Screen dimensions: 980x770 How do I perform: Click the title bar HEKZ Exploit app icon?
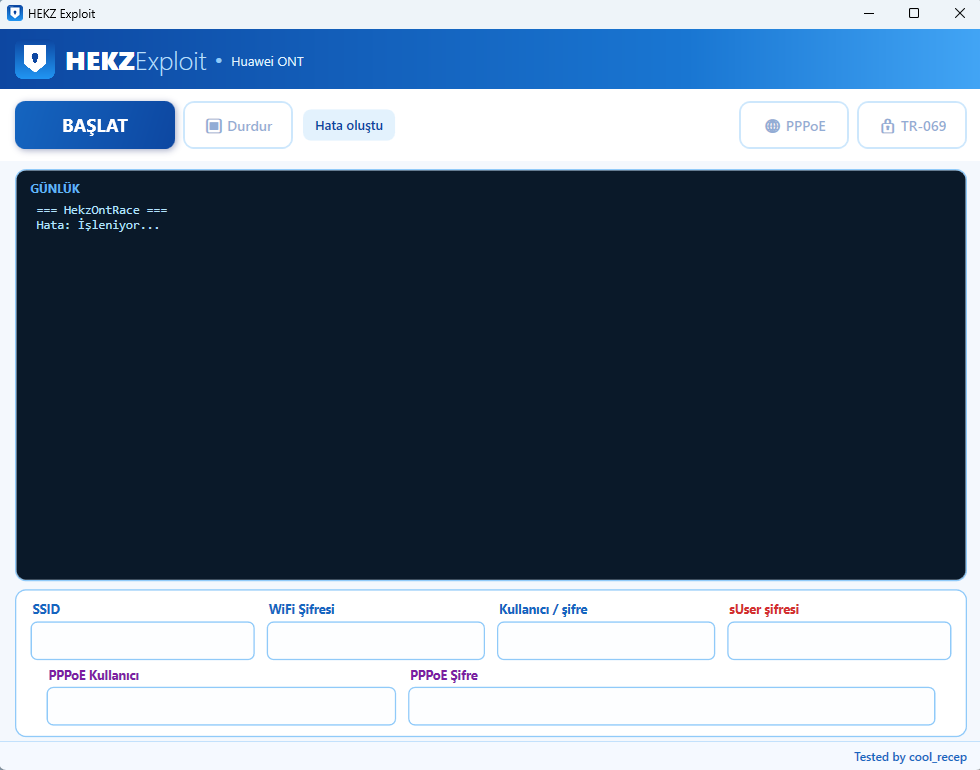(14, 13)
